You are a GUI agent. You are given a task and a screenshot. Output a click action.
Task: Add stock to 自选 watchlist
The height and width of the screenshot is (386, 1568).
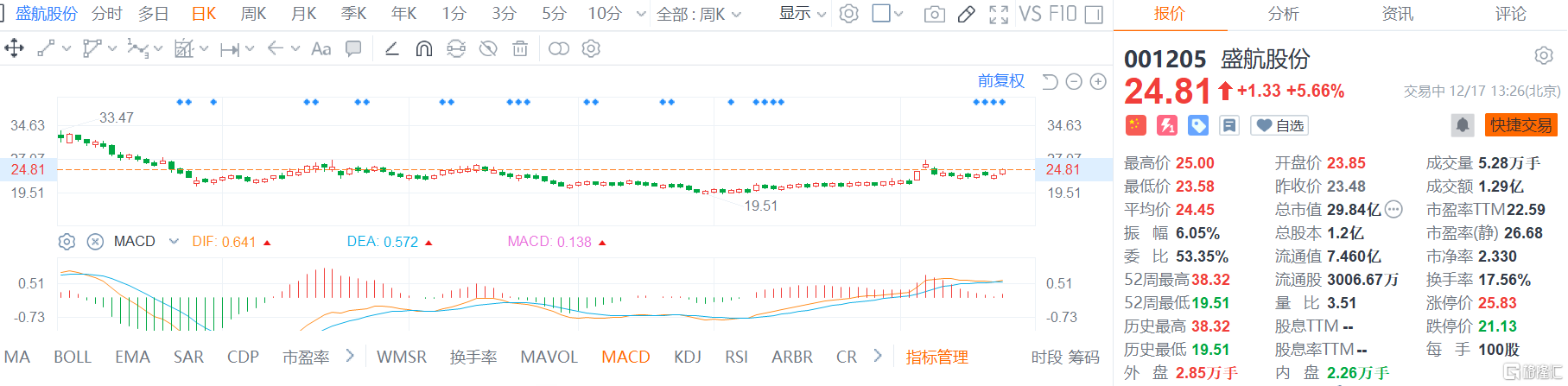click(x=1280, y=126)
